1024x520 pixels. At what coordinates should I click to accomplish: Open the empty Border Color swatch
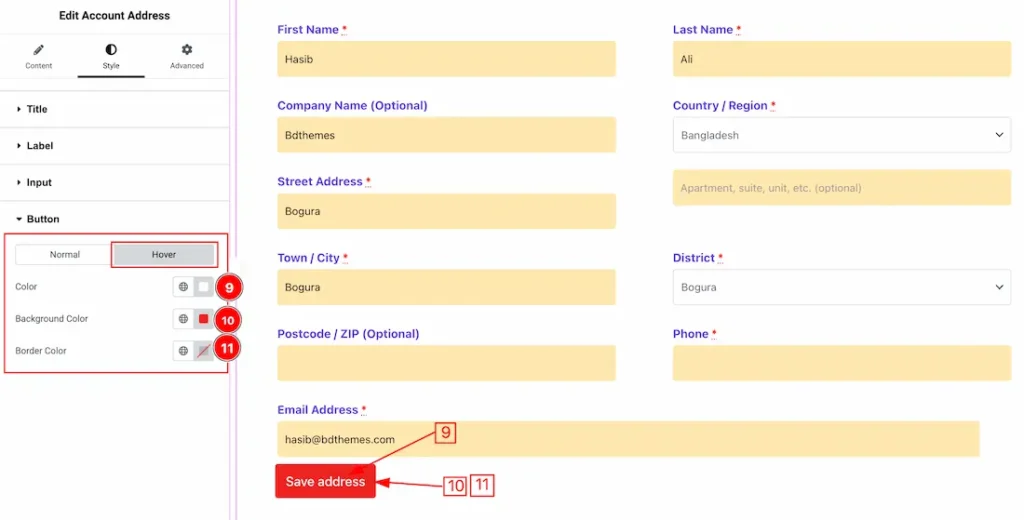tap(204, 351)
